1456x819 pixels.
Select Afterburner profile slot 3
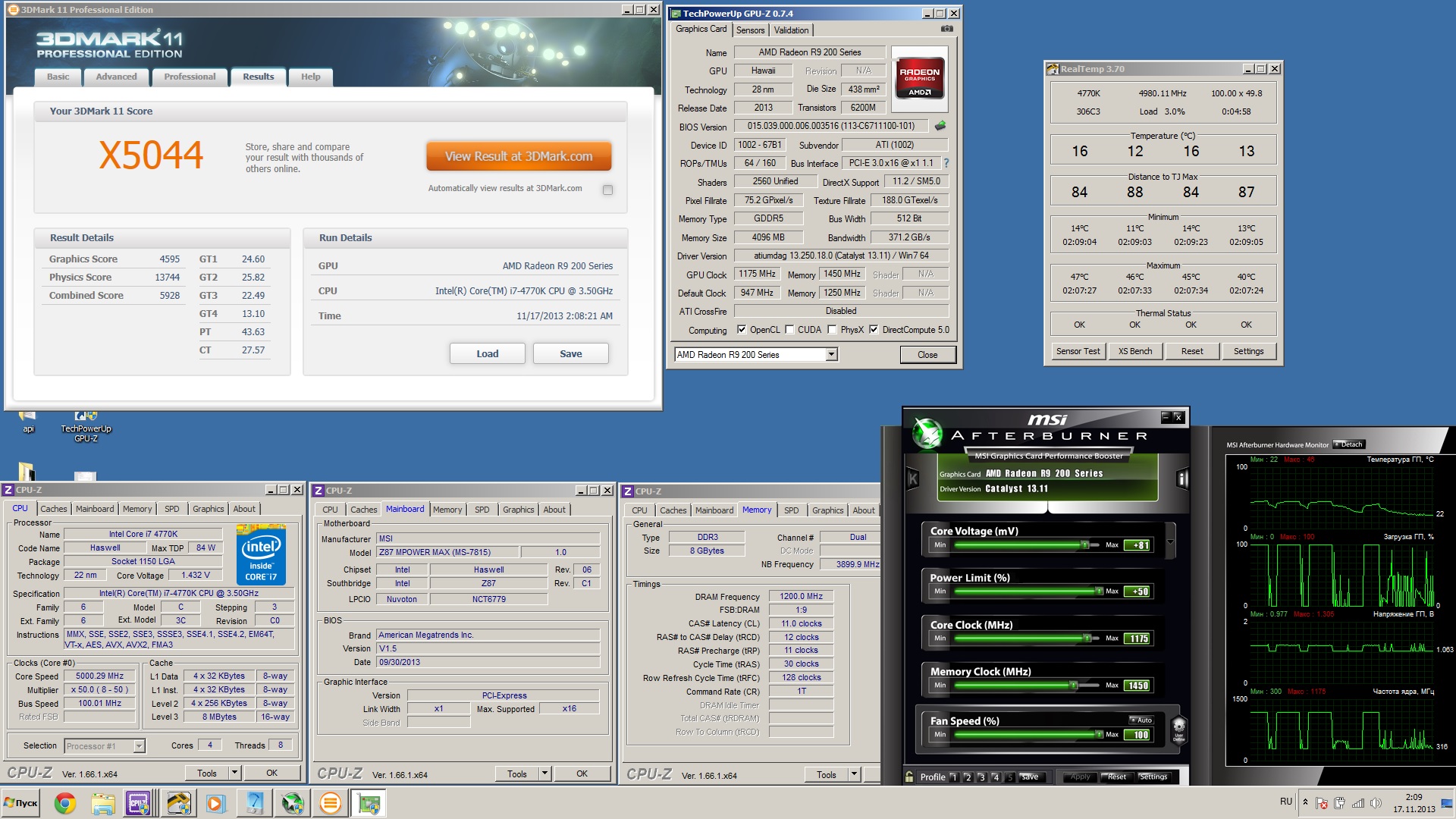(982, 777)
